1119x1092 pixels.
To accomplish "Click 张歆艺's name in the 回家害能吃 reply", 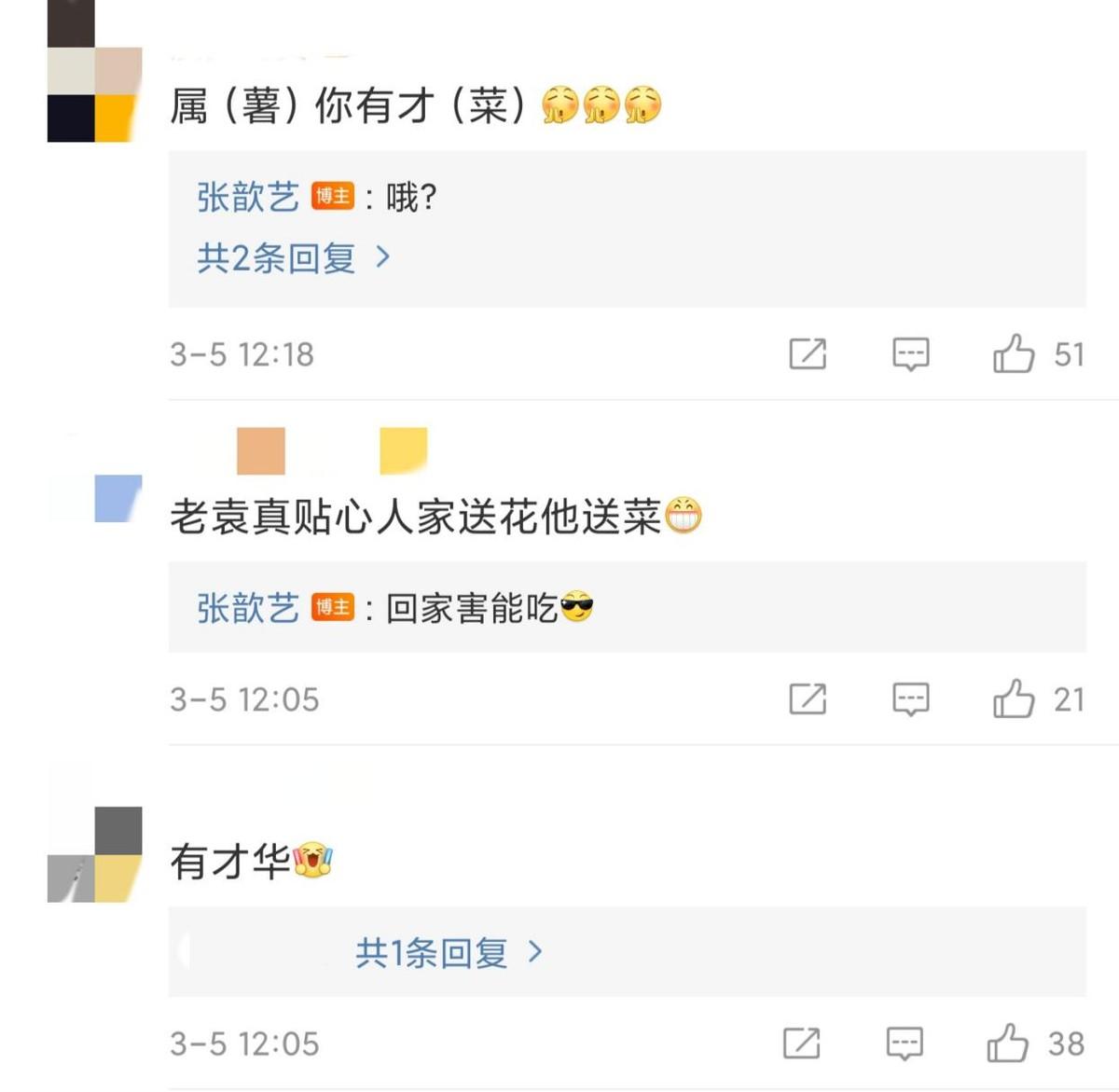I will [246, 605].
